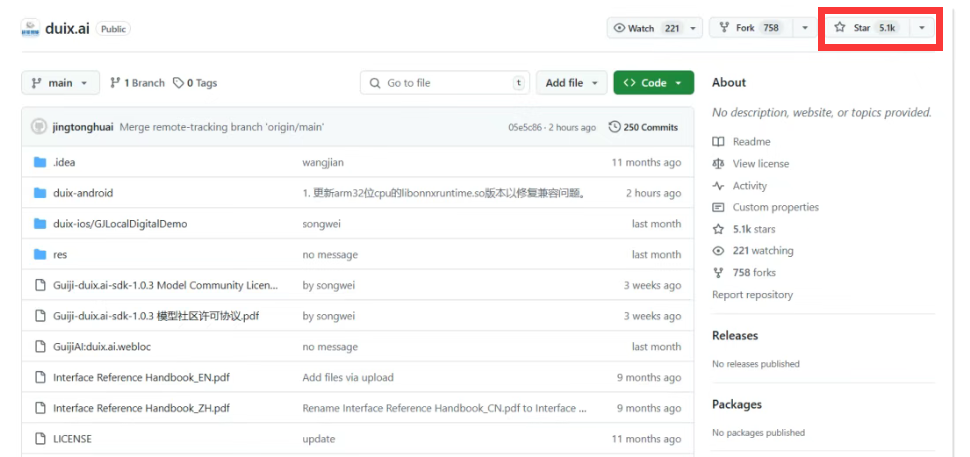Open the LICENSE file name

pos(72,439)
